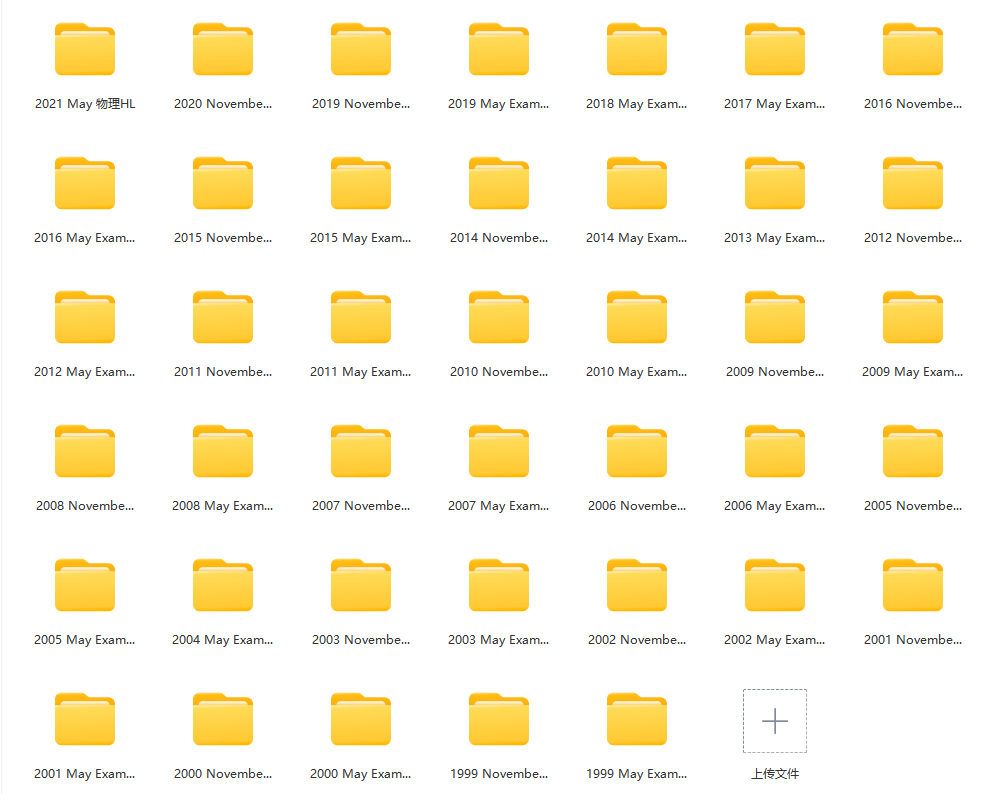The image size is (983, 794).
Task: Open the 2016 May Exam folder icon
Action: (x=85, y=183)
